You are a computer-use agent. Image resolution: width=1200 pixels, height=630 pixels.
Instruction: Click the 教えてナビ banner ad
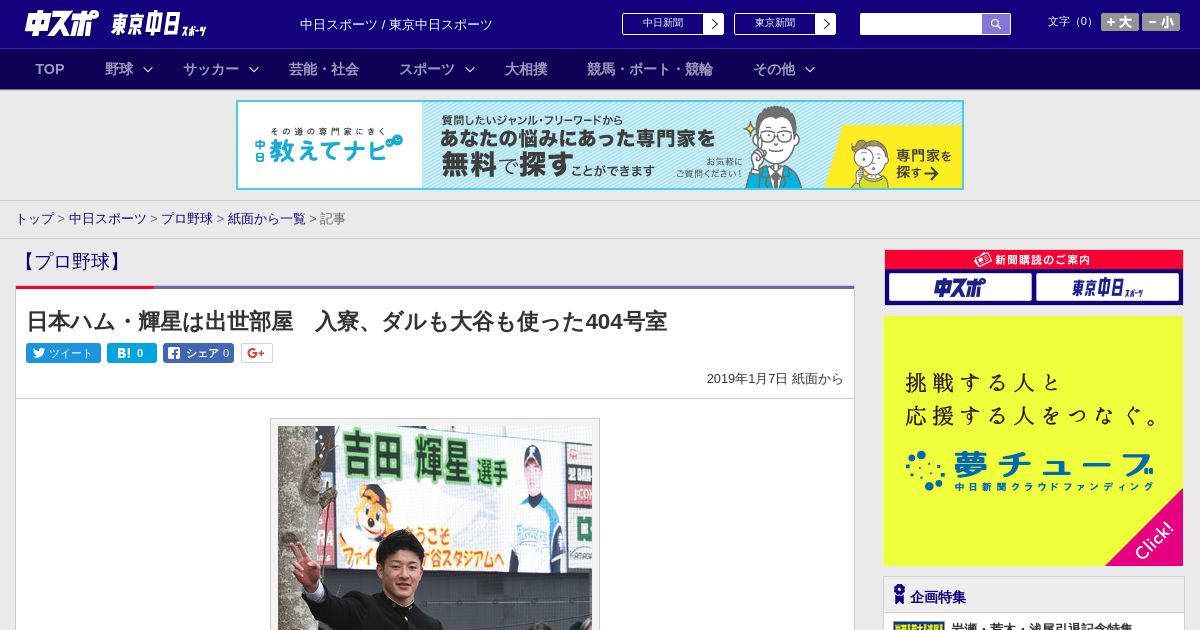[x=600, y=145]
